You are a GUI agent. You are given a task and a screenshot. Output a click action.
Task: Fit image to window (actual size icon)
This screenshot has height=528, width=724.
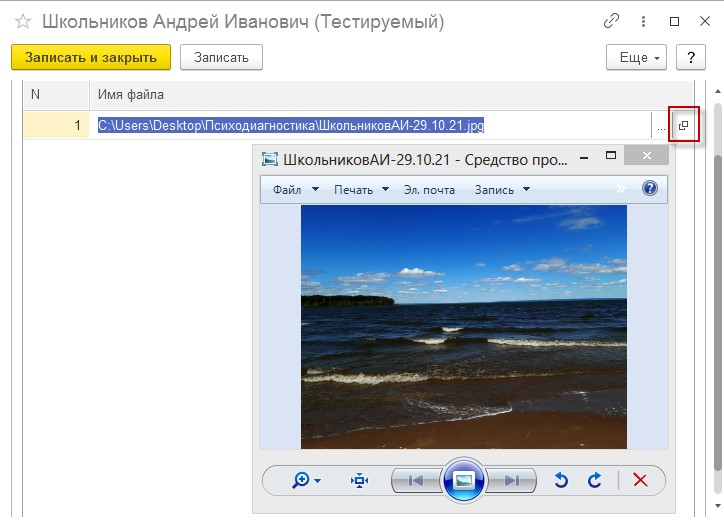[359, 481]
